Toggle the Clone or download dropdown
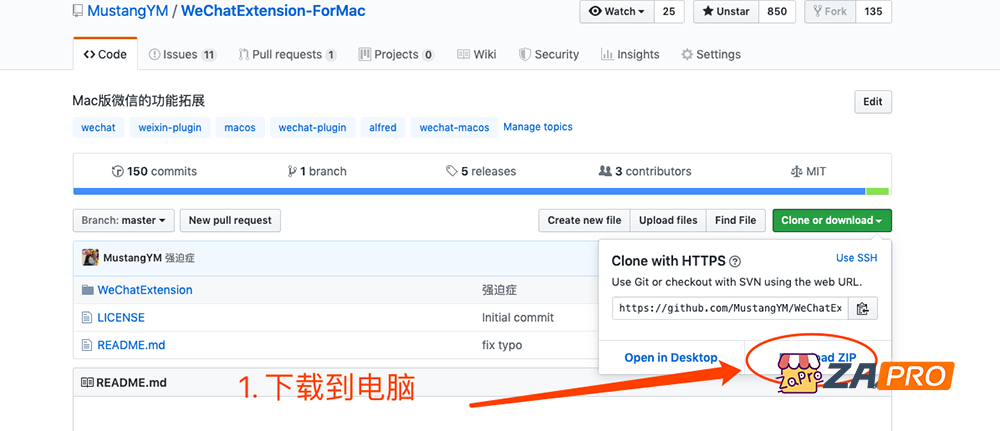 [832, 221]
